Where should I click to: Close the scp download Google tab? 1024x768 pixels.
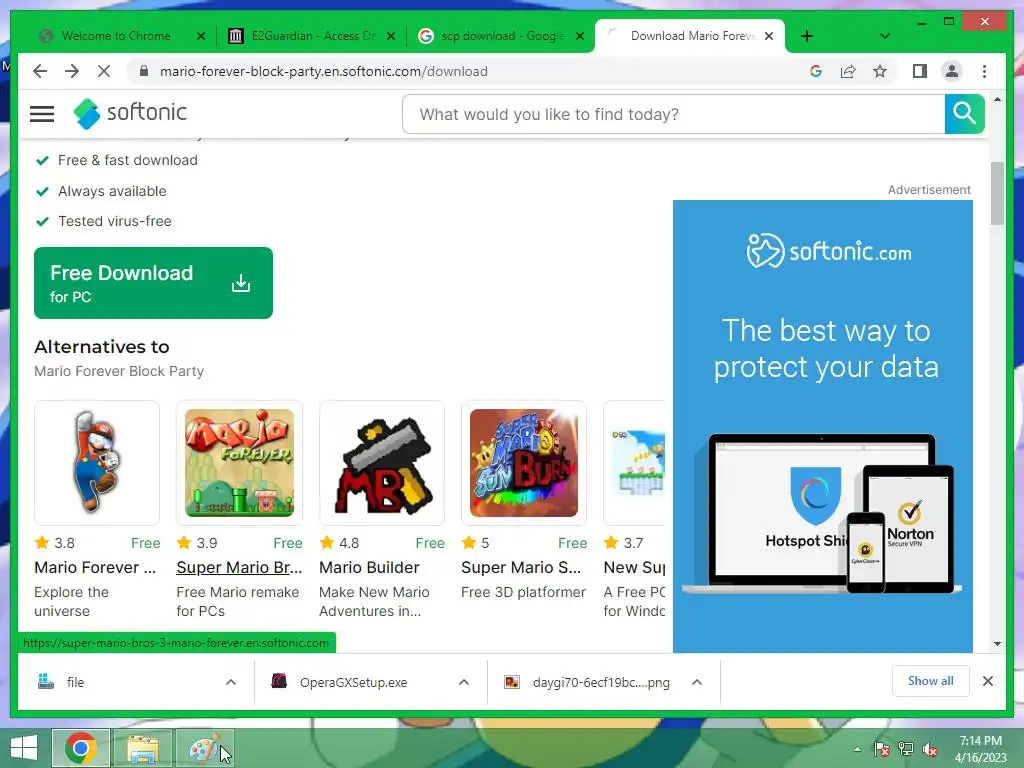(x=580, y=36)
